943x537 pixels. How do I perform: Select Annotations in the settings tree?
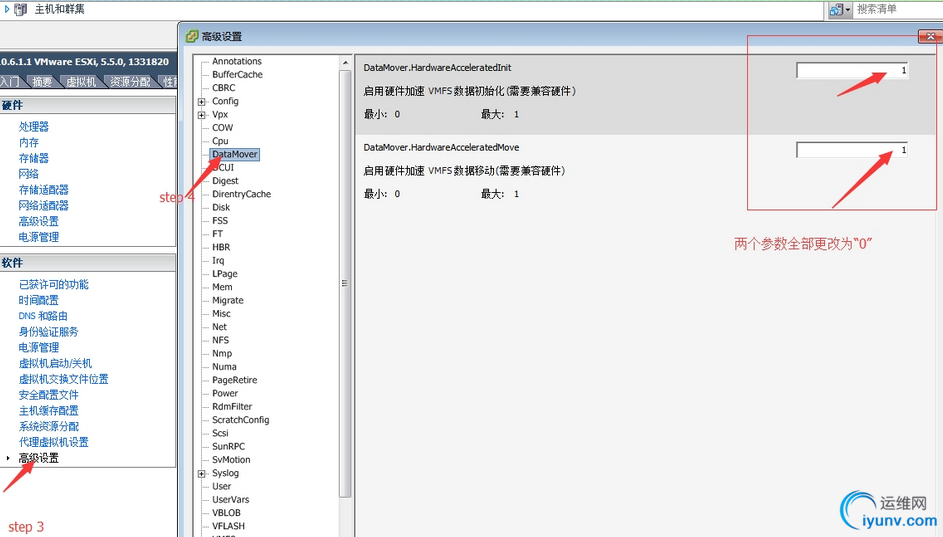pos(236,61)
